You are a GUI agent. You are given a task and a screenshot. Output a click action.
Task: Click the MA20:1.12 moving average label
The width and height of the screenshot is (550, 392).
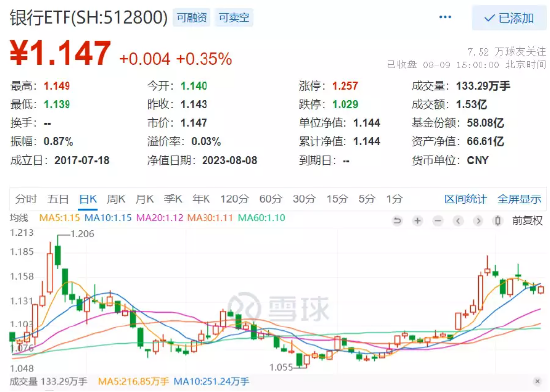pyautogui.click(x=160, y=218)
